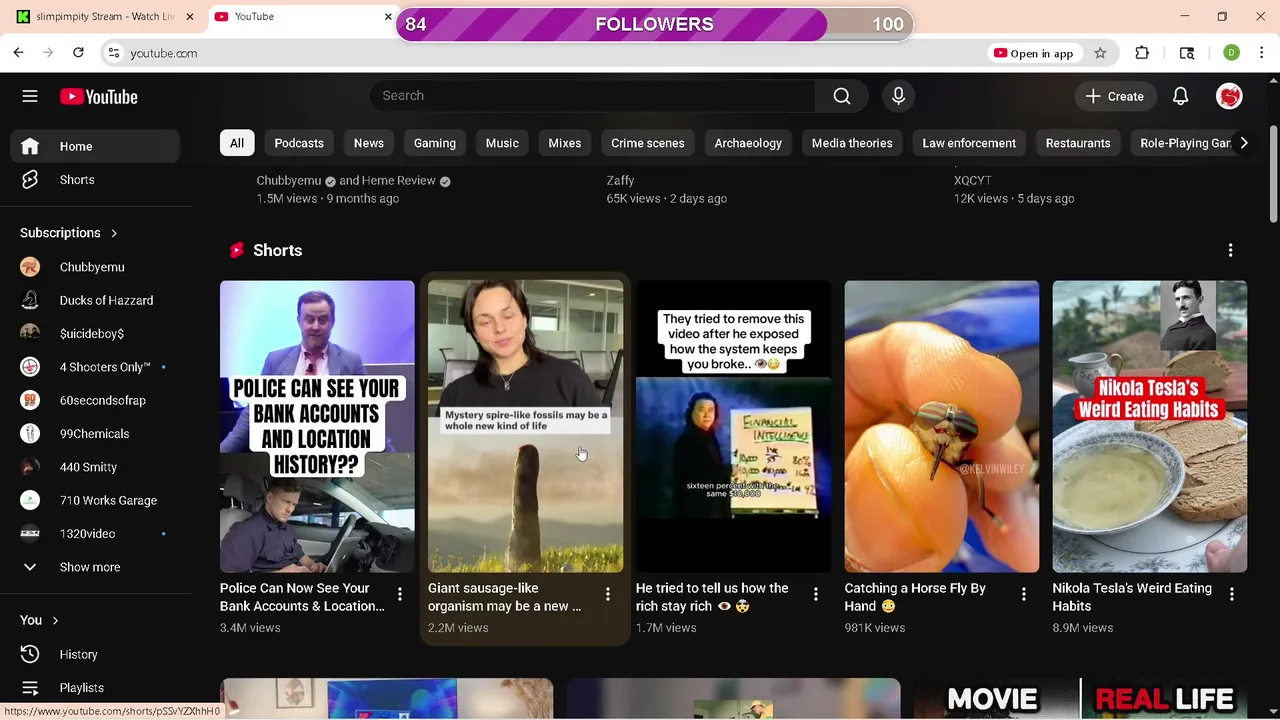The width and height of the screenshot is (1280, 720).
Task: Close the slimpimpity Stream tab
Action: 189,17
